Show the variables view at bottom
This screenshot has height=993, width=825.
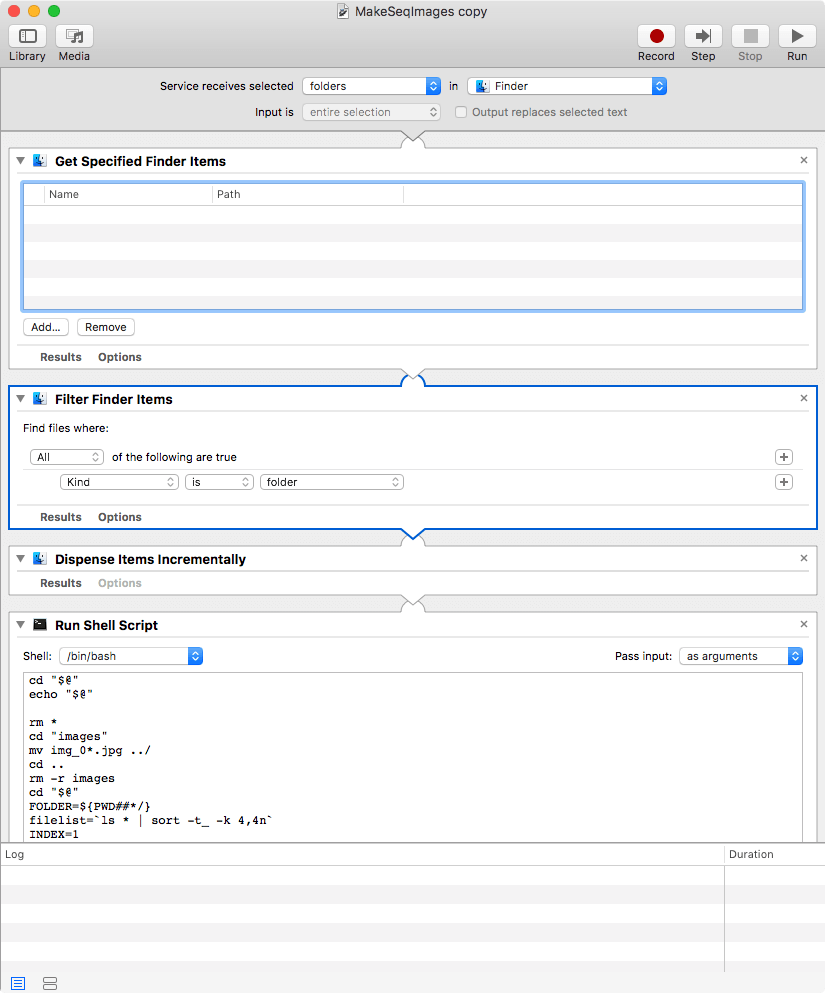(51, 984)
